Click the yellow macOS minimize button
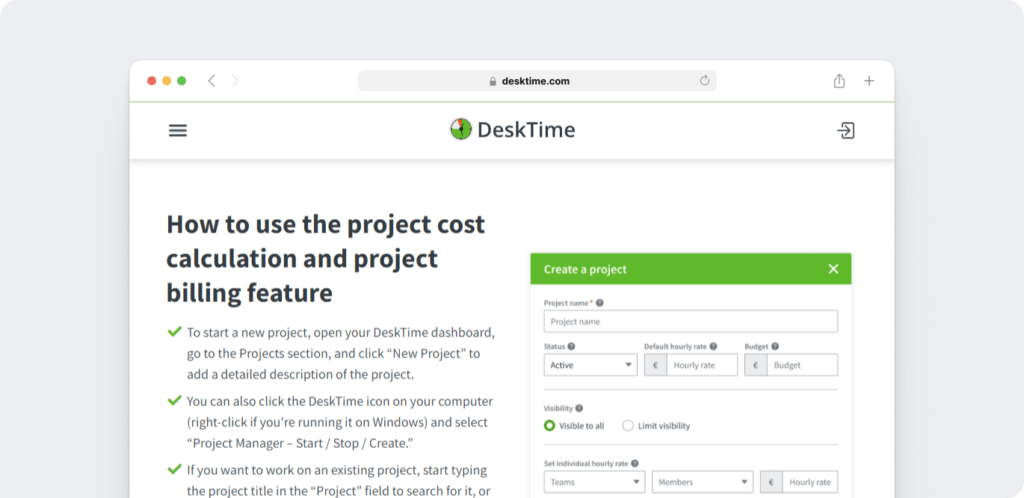The image size is (1024, 498). pos(167,81)
